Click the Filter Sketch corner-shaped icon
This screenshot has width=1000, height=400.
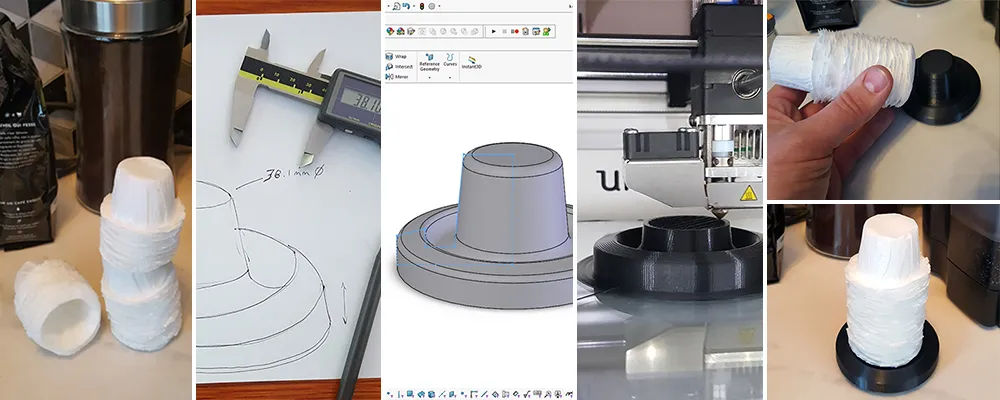pos(474,394)
